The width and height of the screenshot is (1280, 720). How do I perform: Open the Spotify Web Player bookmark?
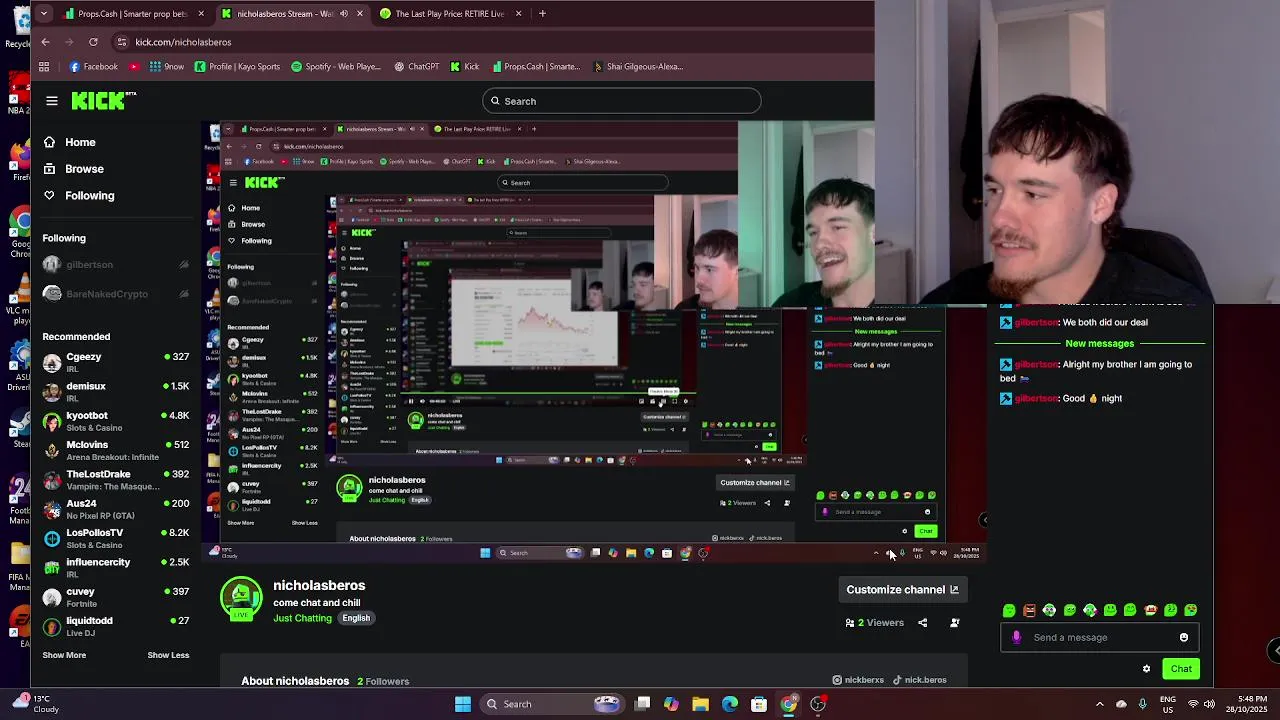(336, 67)
